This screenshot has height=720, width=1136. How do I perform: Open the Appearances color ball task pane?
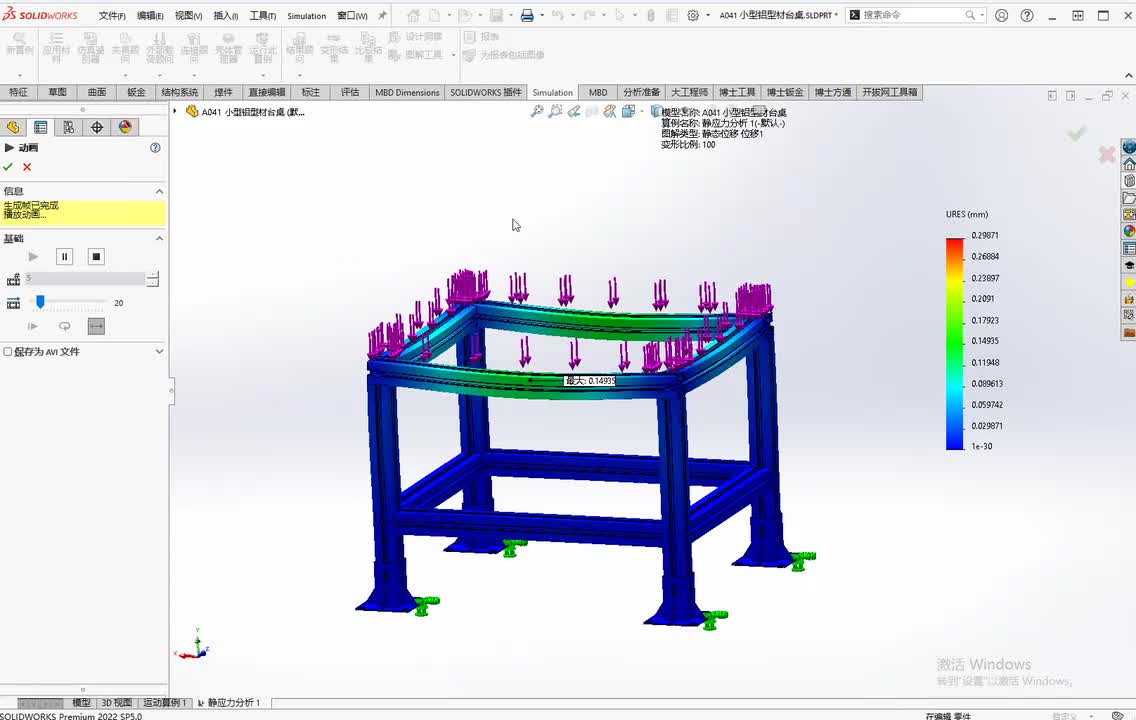coord(1129,231)
